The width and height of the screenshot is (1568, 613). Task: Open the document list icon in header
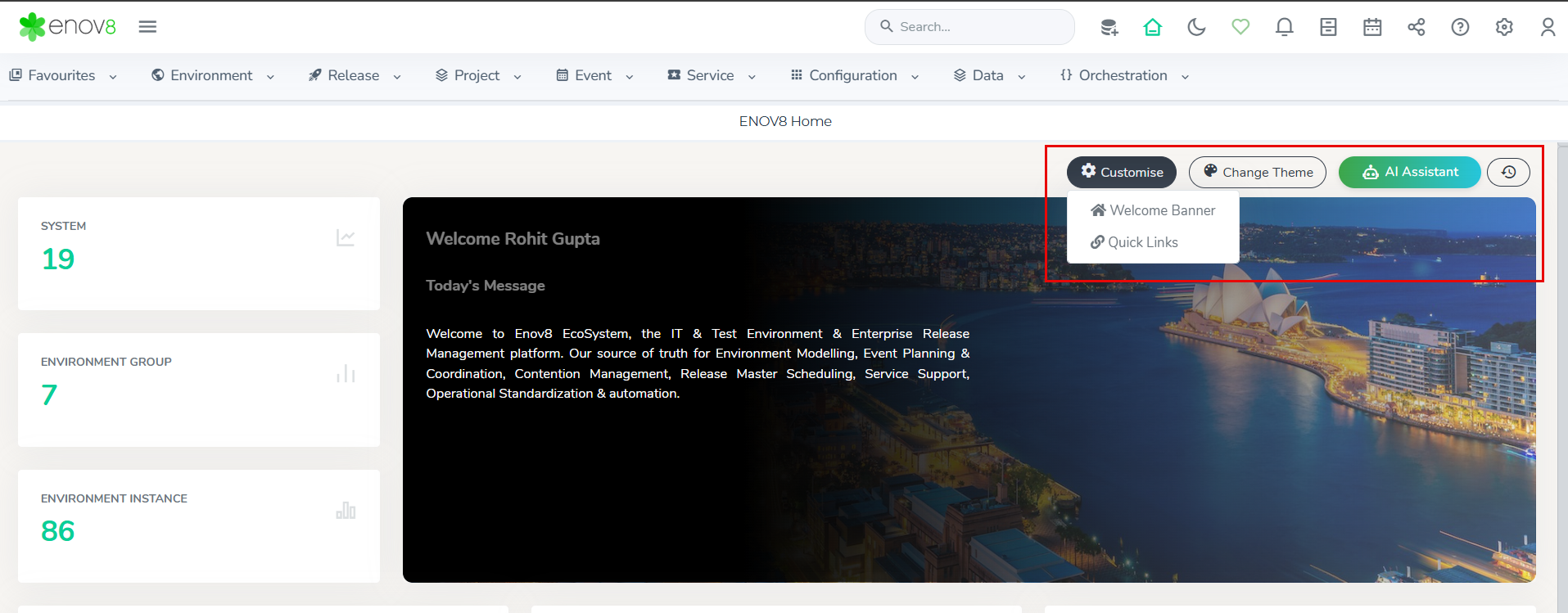[1328, 27]
